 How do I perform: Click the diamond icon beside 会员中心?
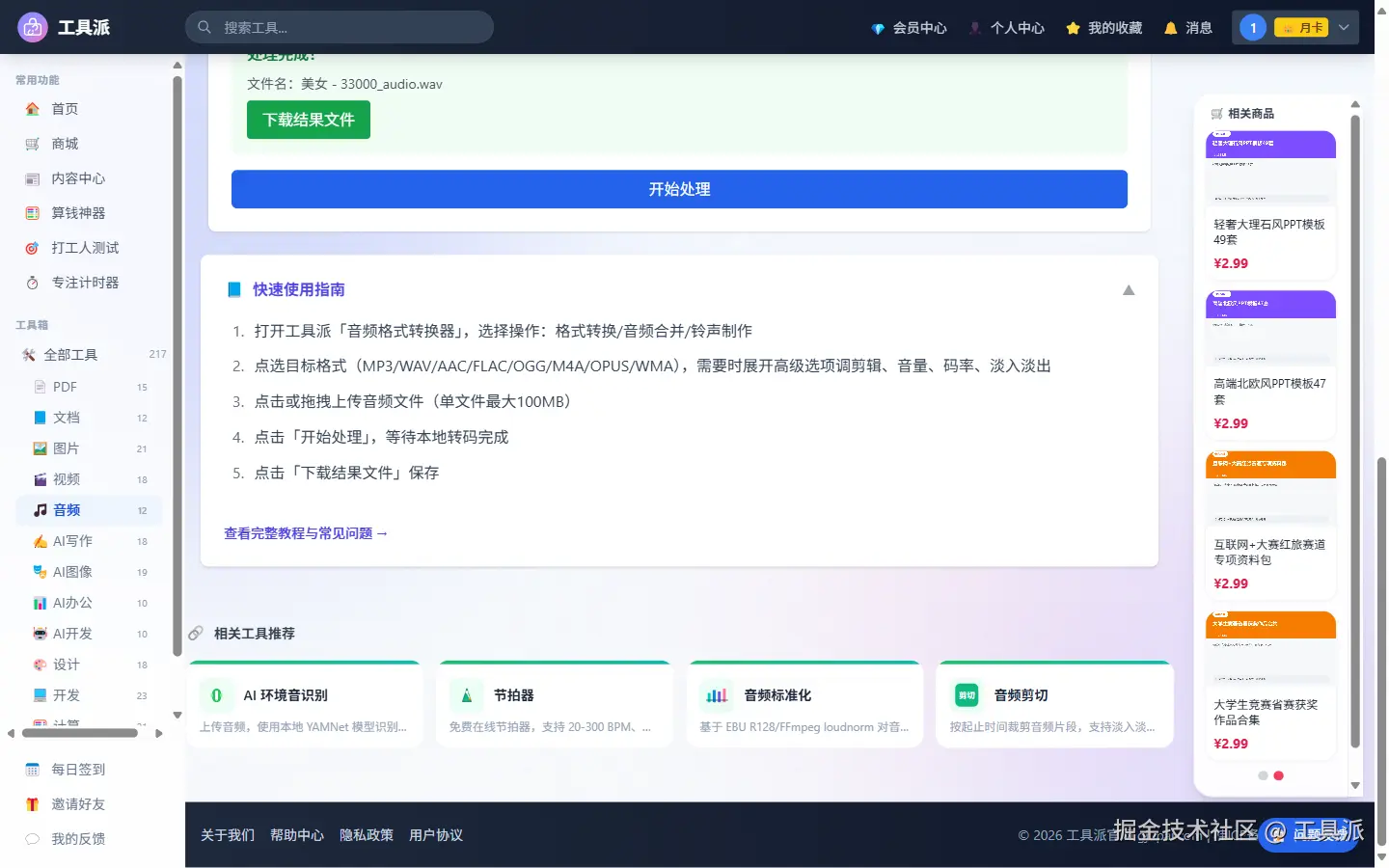coord(878,28)
